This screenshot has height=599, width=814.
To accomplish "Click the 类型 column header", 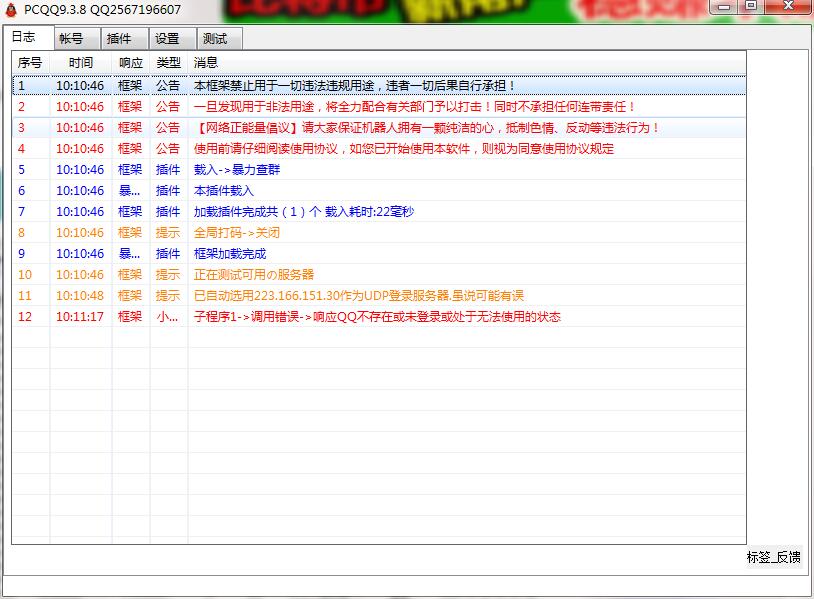I will tap(168, 63).
